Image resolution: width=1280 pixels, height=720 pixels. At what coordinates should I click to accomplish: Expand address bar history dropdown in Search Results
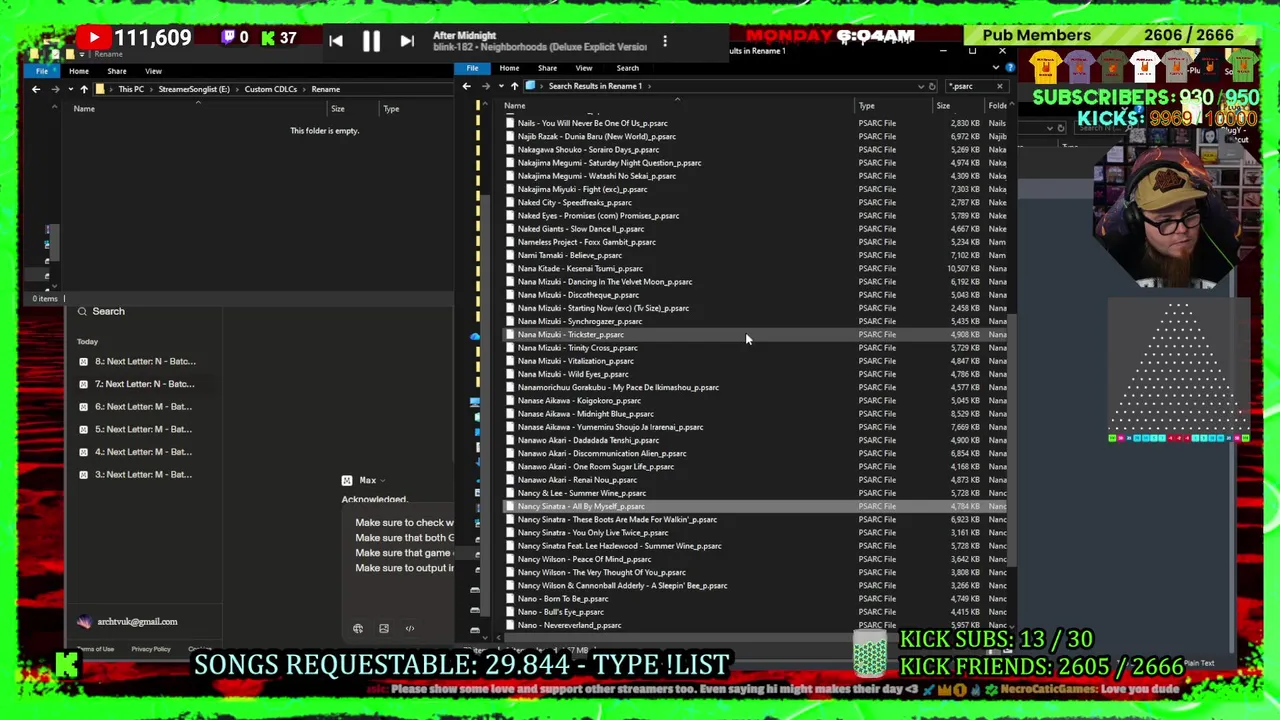coord(920,86)
